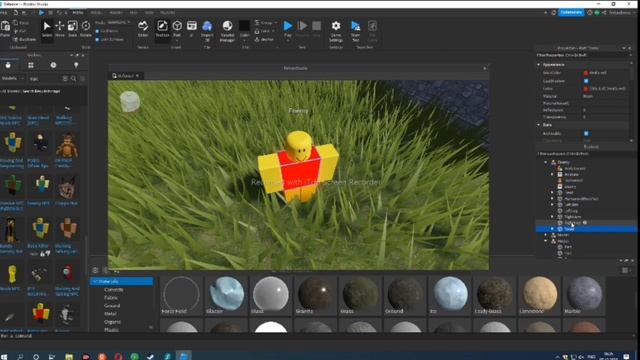Image resolution: width=640 pixels, height=360 pixels.
Task: Switch to the Baseplate viewport tab
Action: tap(125, 76)
